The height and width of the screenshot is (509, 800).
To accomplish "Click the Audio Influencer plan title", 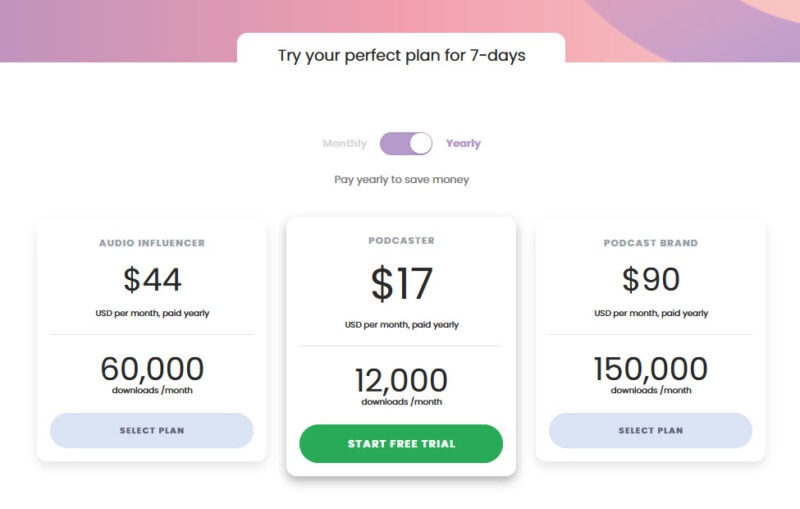I will pos(152,243).
